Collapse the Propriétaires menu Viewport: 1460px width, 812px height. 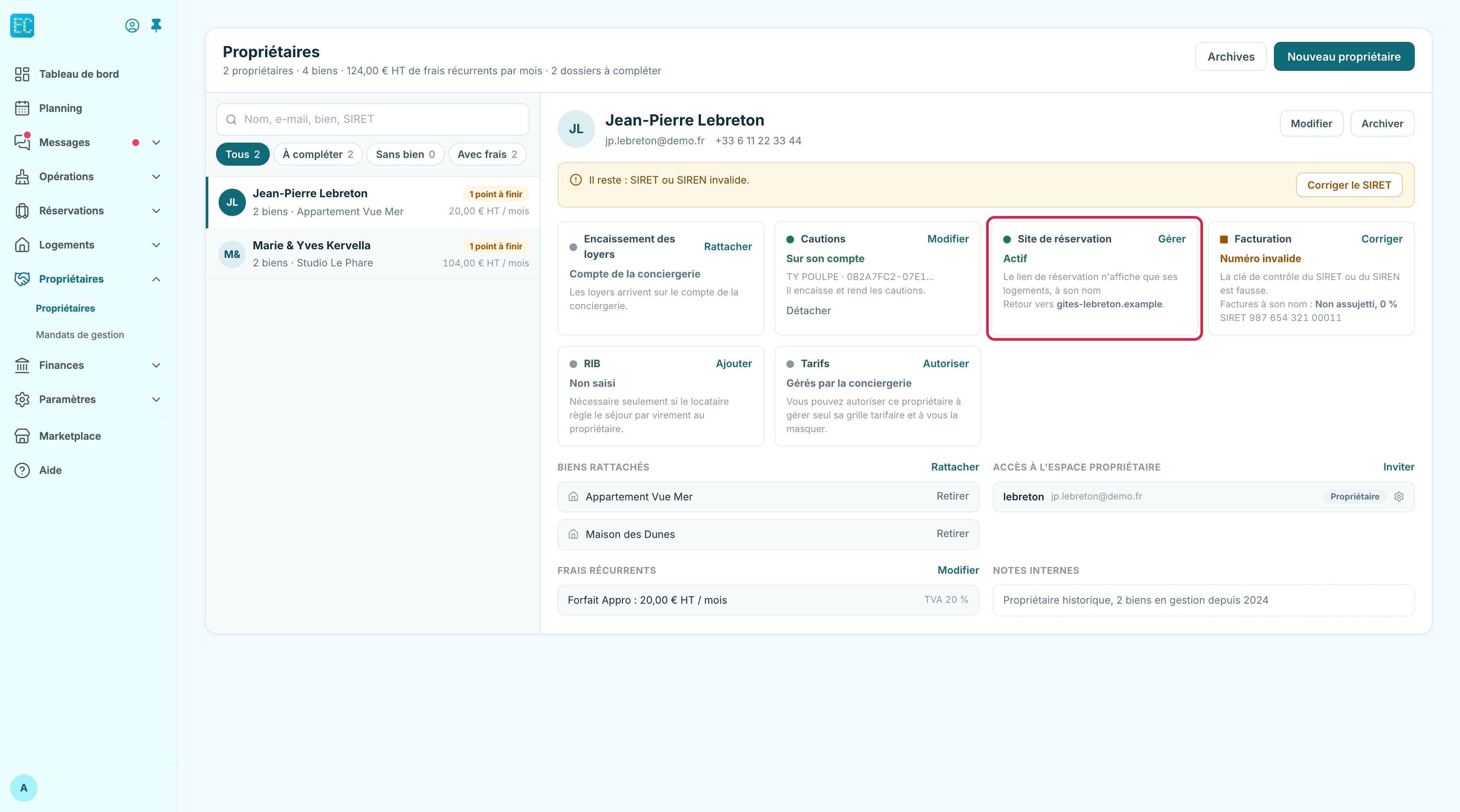click(x=156, y=279)
